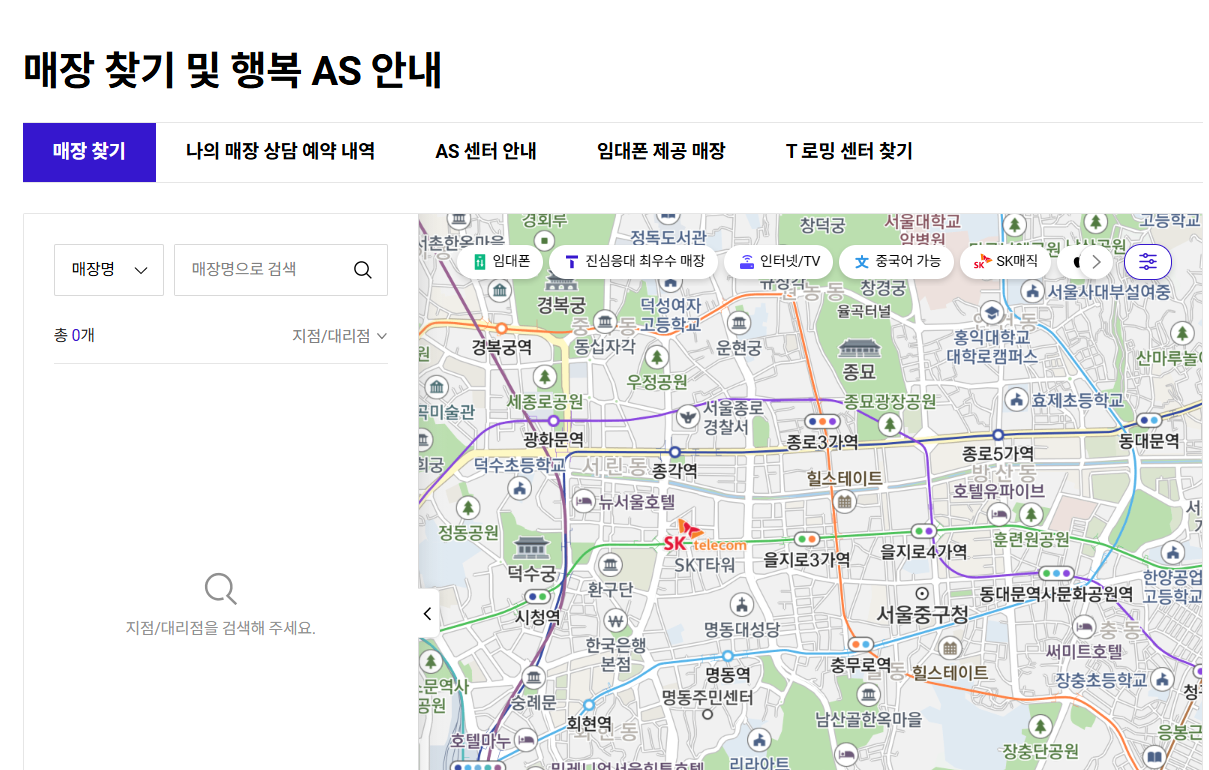Viewport: 1209px width, 770px height.
Task: Click the 을지로4가역 label on the map
Action: click(923, 552)
